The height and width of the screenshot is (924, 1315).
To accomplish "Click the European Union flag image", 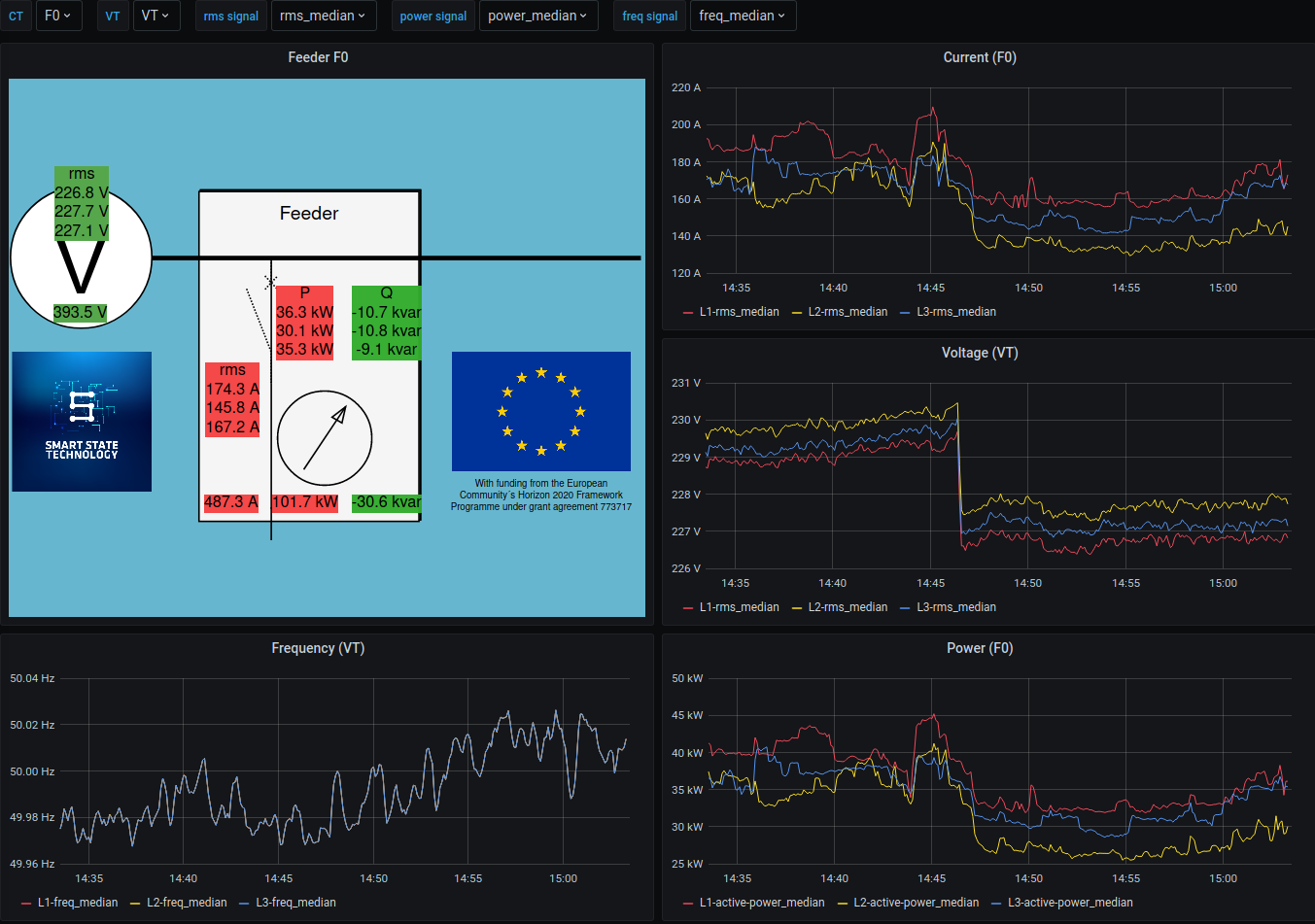I will (541, 411).
